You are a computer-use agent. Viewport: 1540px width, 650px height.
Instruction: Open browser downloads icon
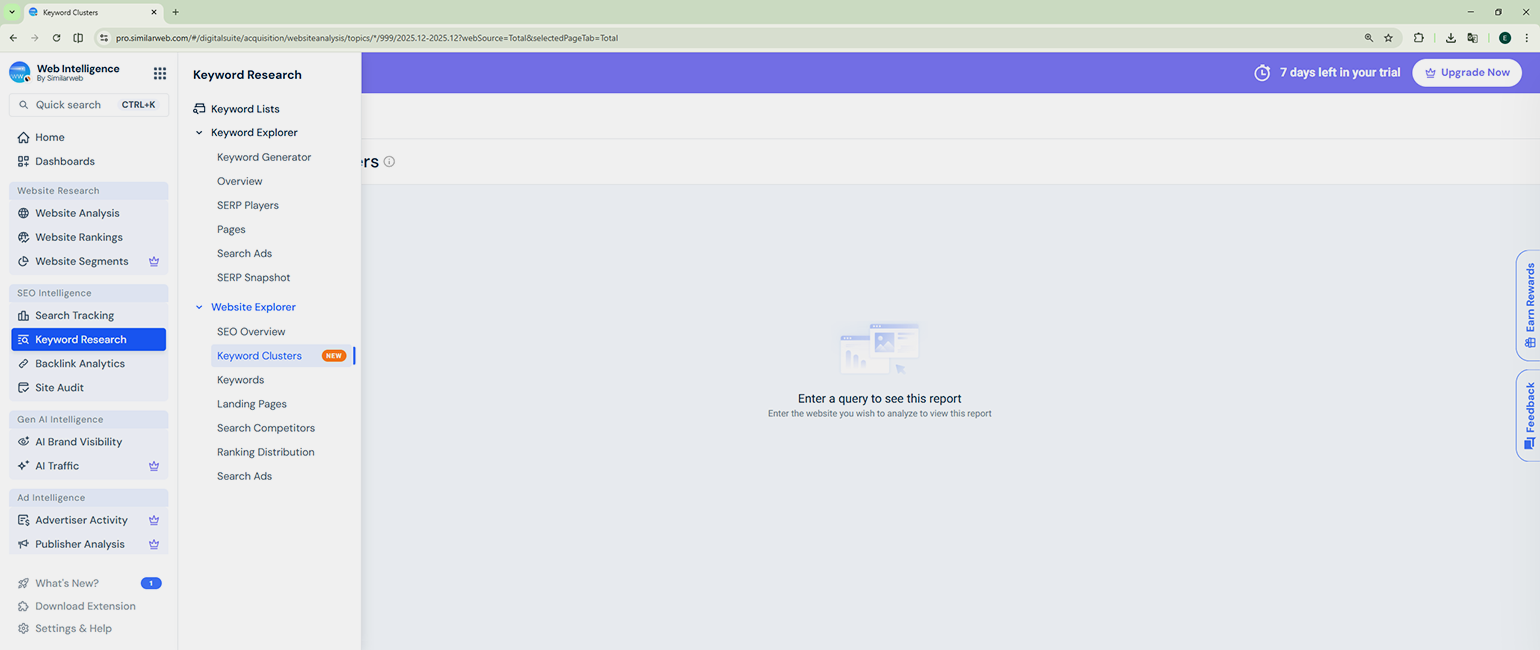pos(1450,38)
